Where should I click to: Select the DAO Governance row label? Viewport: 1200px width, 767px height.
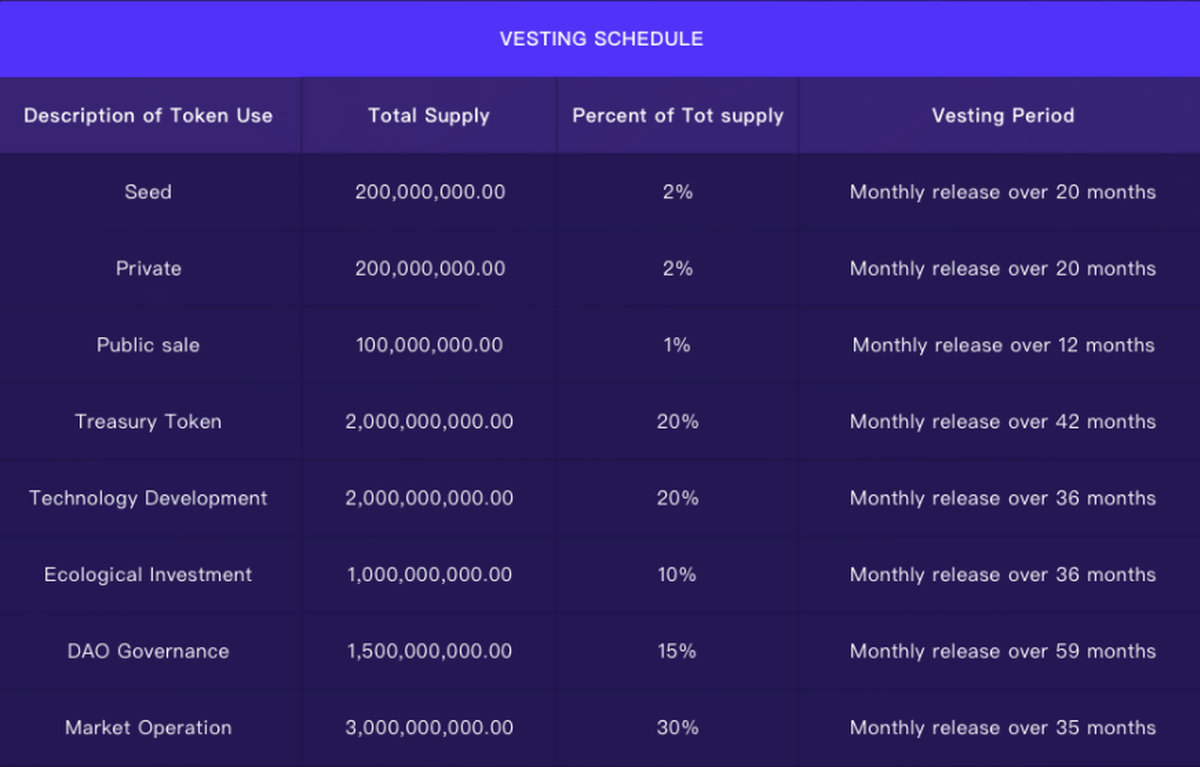coord(148,651)
